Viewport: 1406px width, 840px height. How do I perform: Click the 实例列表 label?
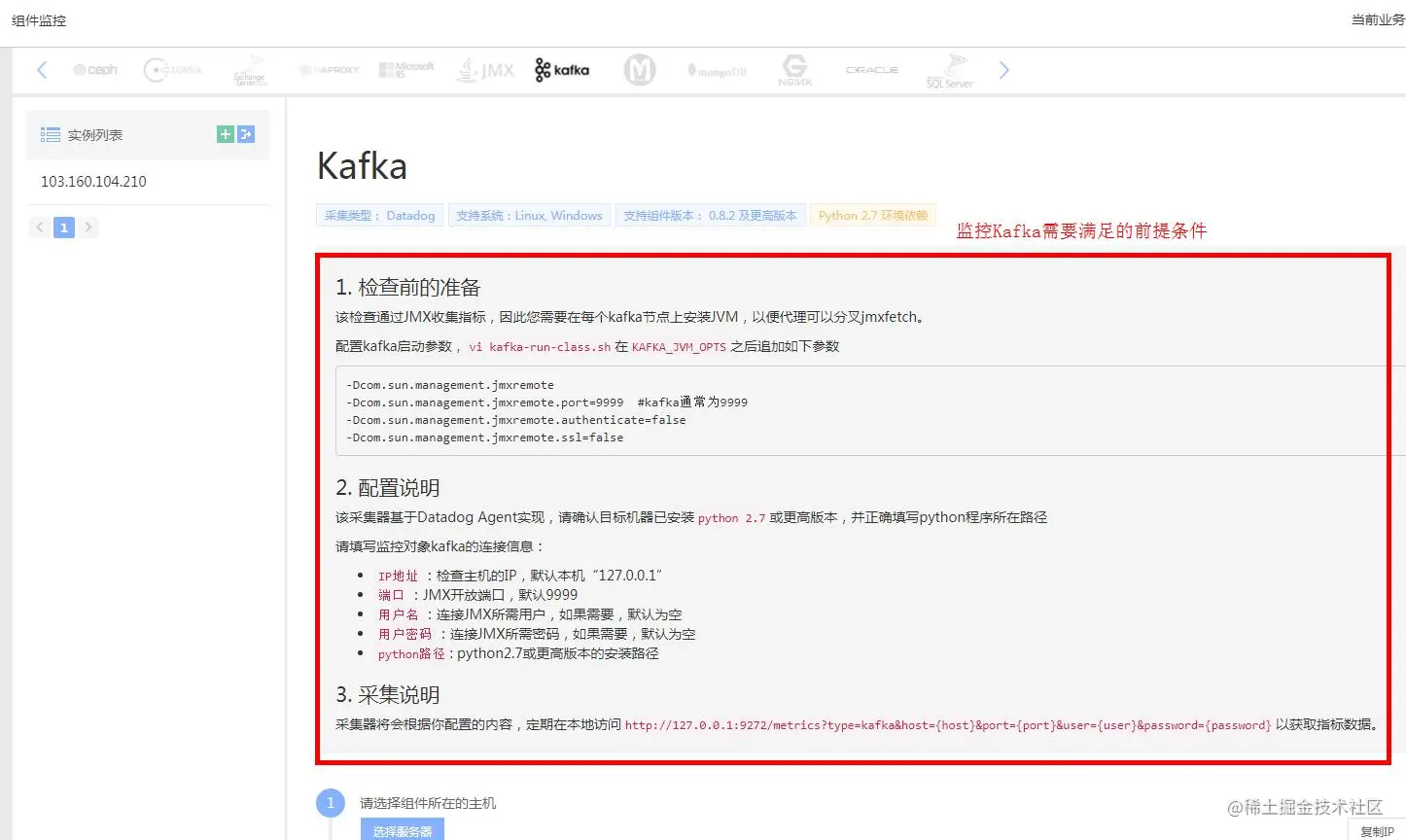point(95,135)
